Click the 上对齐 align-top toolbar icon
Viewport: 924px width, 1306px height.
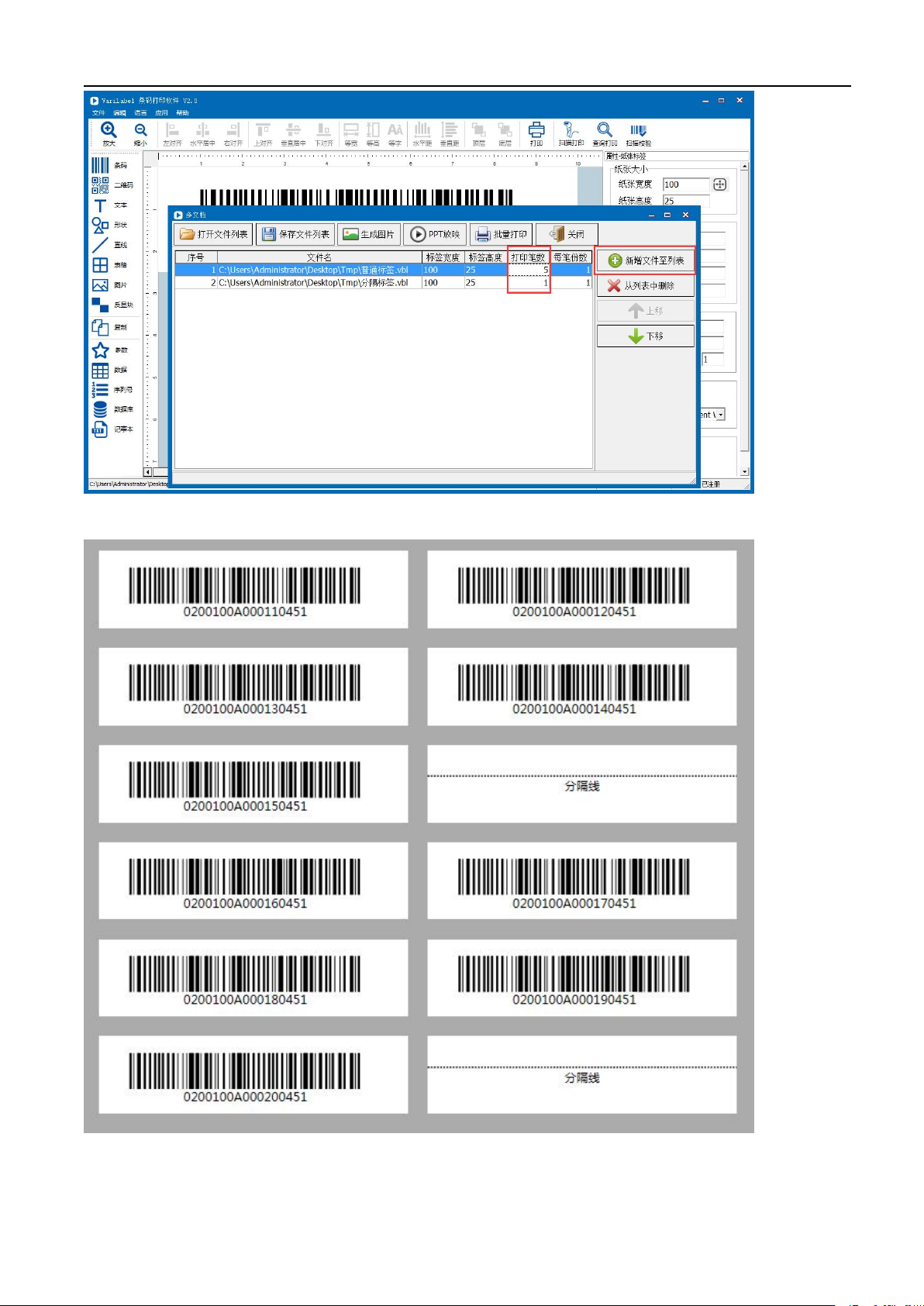[264, 130]
